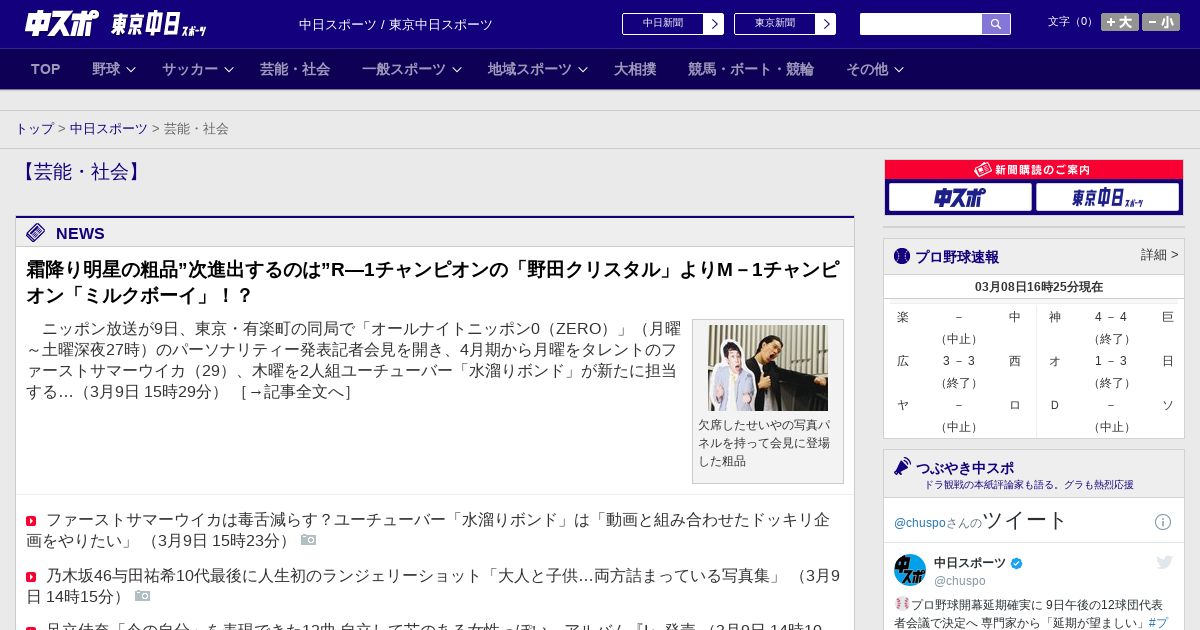1200x630 pixels.
Task: Click the 東京中日スポーツ logo in header
Action: pyautogui.click(x=159, y=24)
